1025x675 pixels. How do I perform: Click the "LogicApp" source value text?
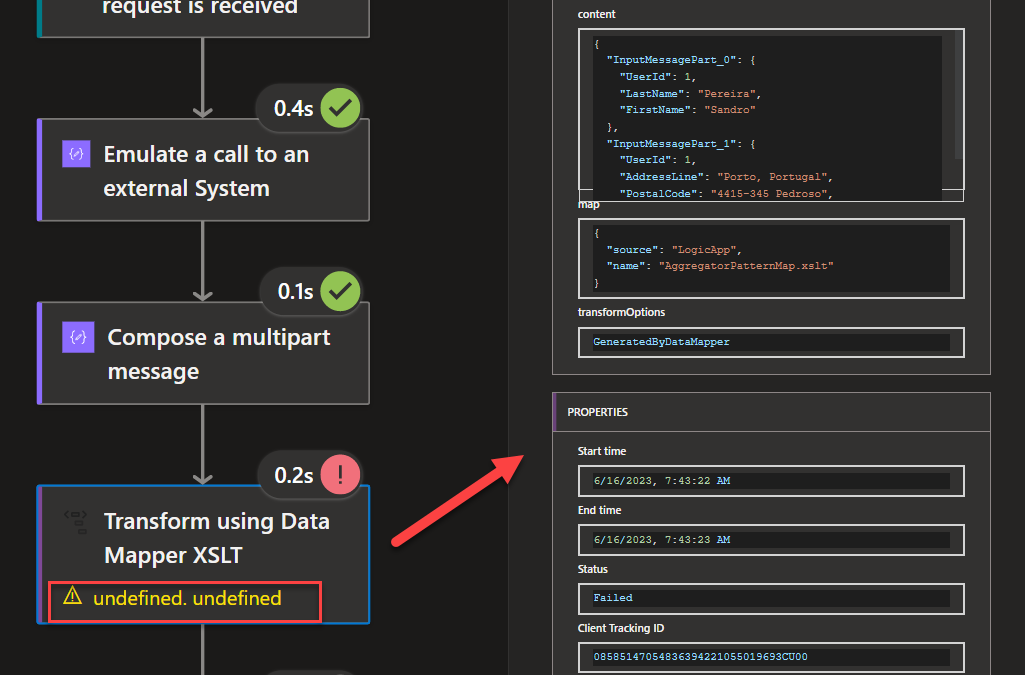click(703, 250)
